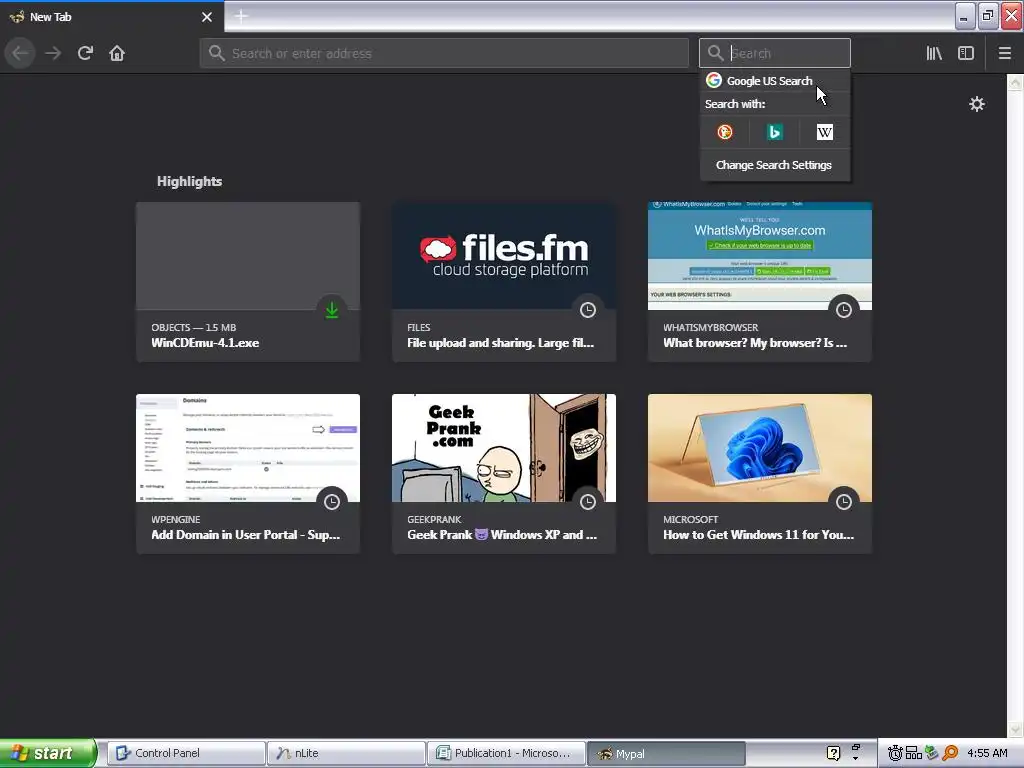Click history clock on WhatIsMyBrowser tile
This screenshot has height=768, width=1024.
pyautogui.click(x=844, y=310)
